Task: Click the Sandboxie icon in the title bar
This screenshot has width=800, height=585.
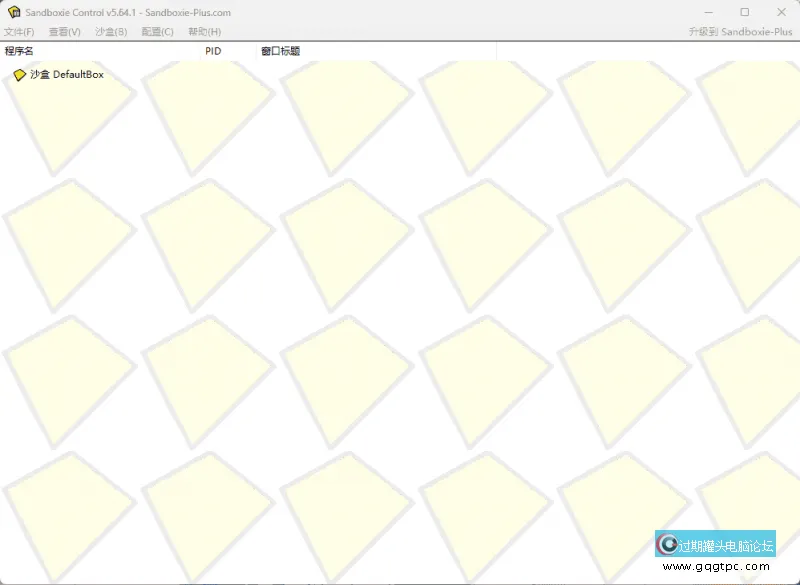Action: 11,11
